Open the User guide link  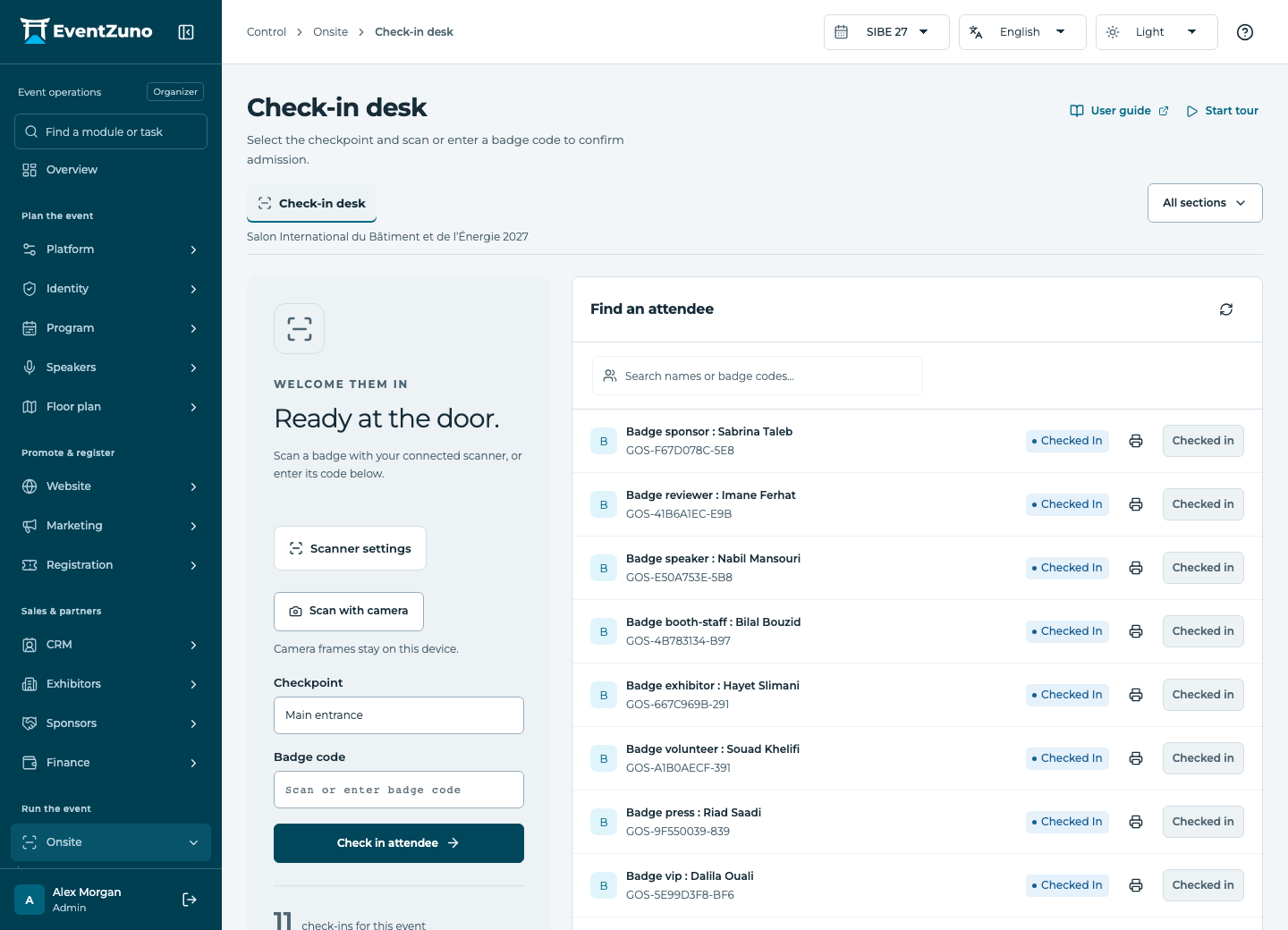point(1119,111)
